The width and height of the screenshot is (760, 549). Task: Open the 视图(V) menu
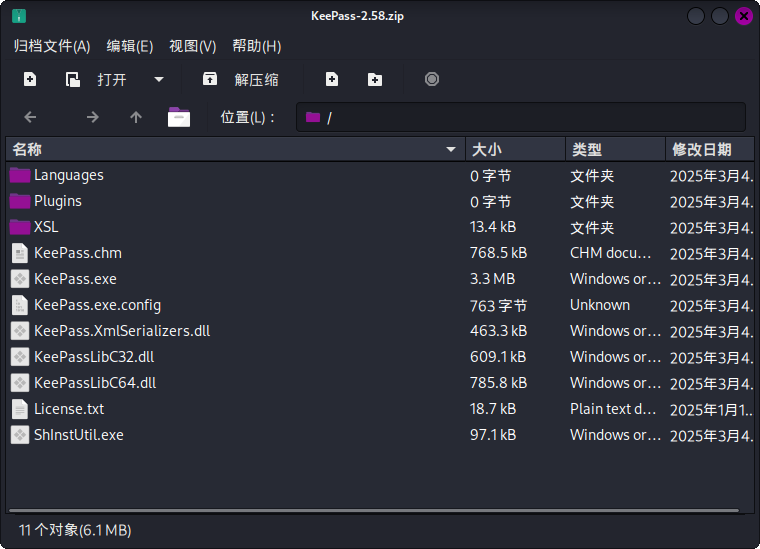192,46
